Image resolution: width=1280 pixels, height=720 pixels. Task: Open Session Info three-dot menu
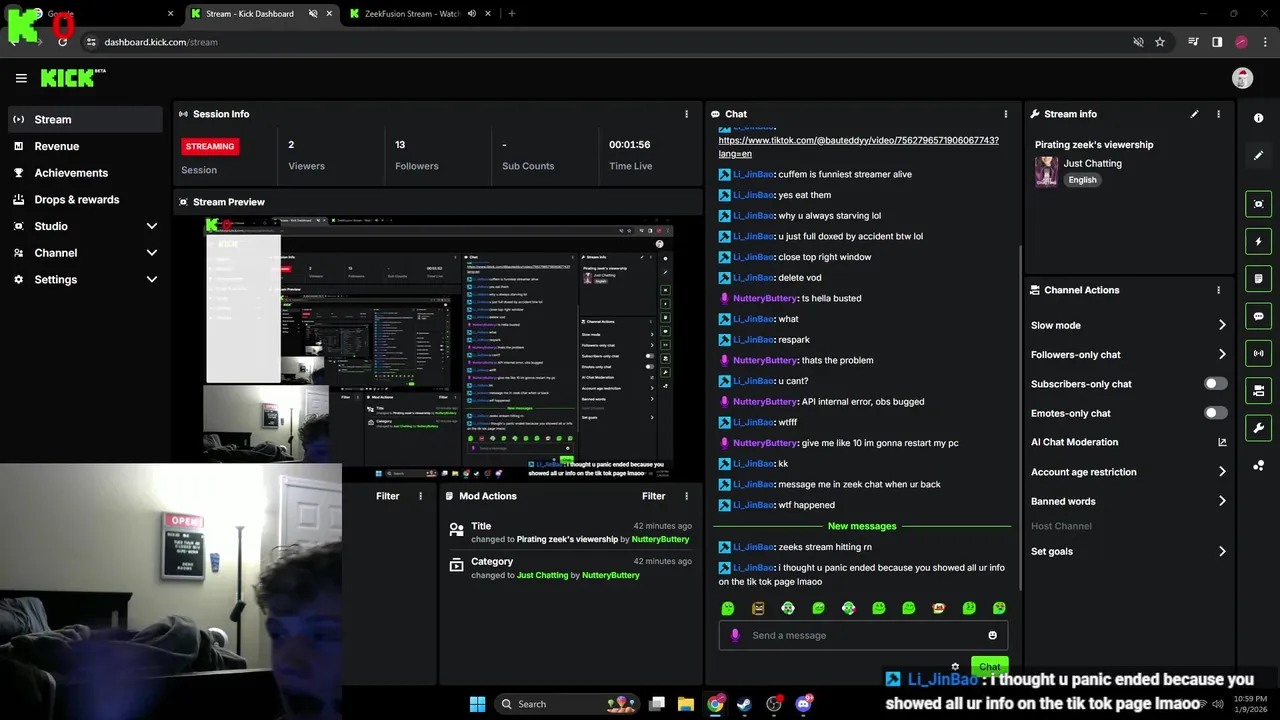[x=686, y=114]
